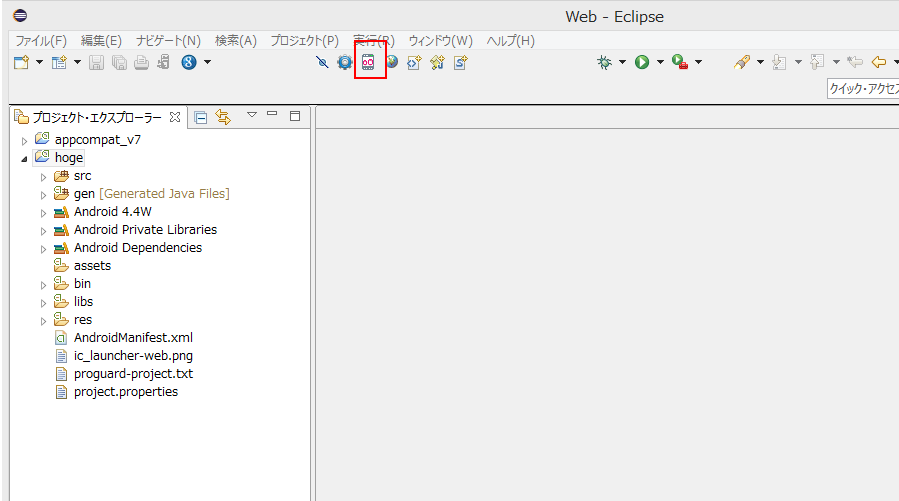899x501 pixels.
Task: Open the Google services dropdown arrow
Action: pyautogui.click(x=208, y=62)
